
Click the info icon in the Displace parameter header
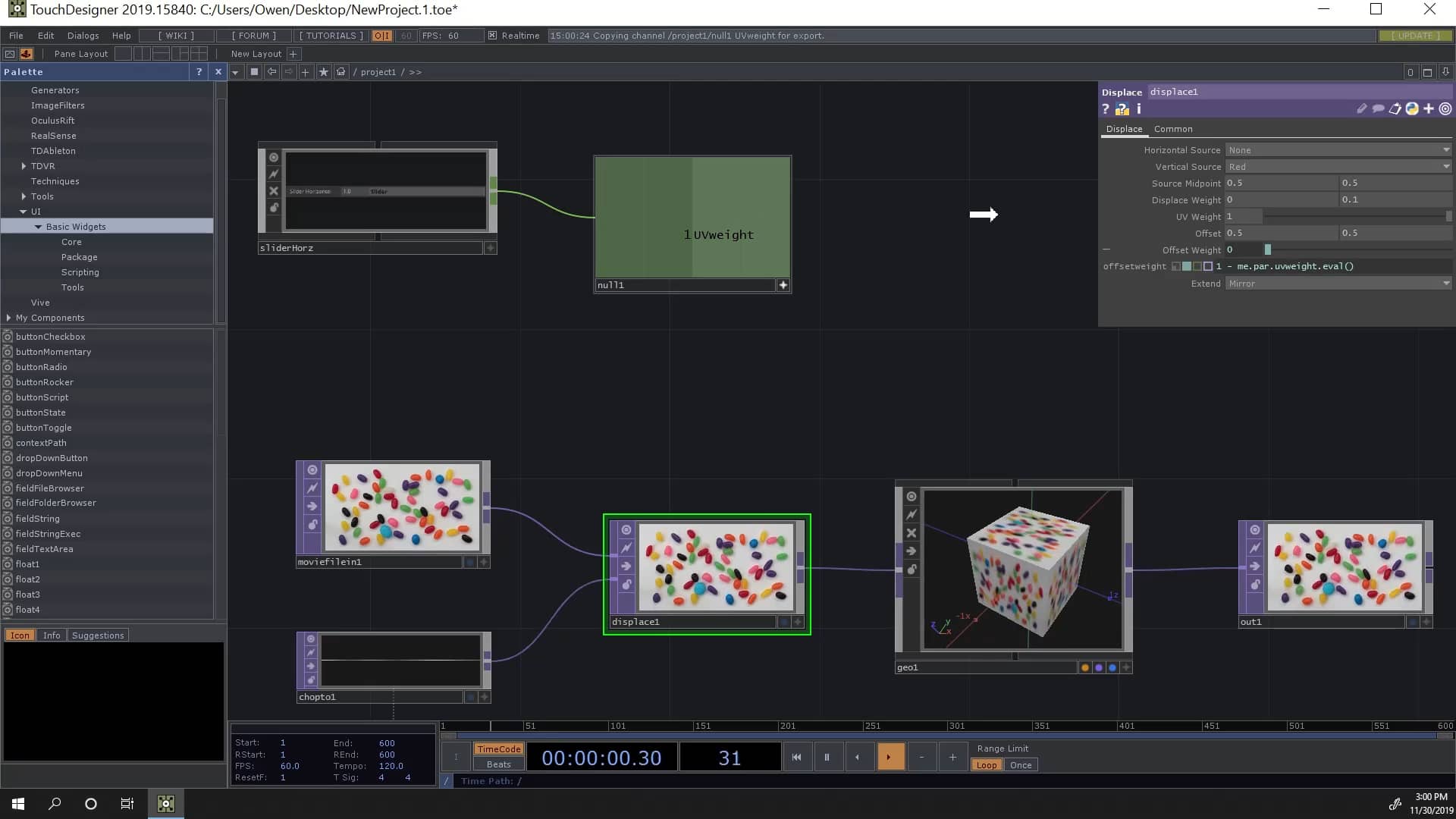(1138, 108)
